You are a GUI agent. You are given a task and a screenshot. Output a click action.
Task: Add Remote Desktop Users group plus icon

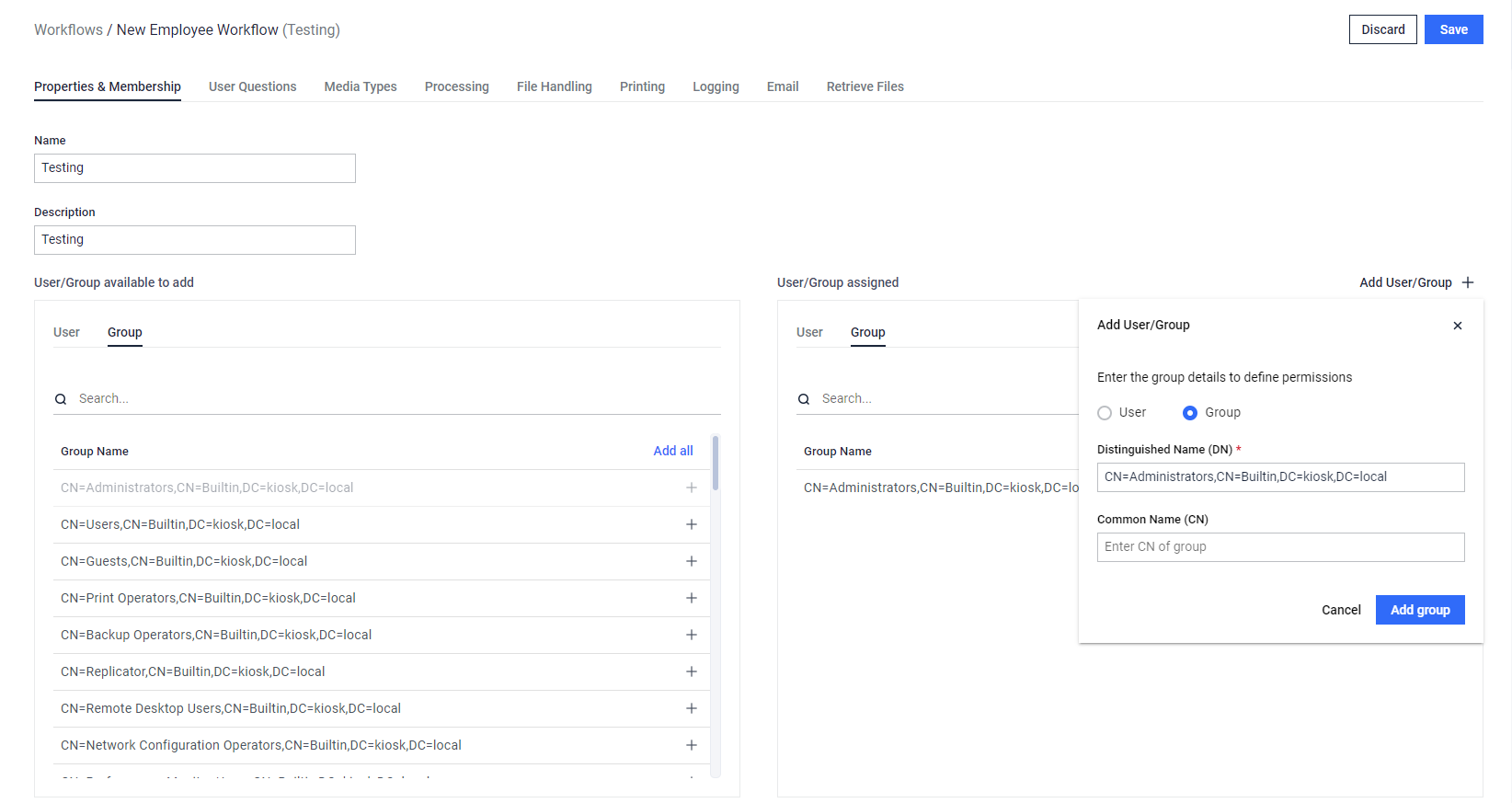[x=692, y=708]
